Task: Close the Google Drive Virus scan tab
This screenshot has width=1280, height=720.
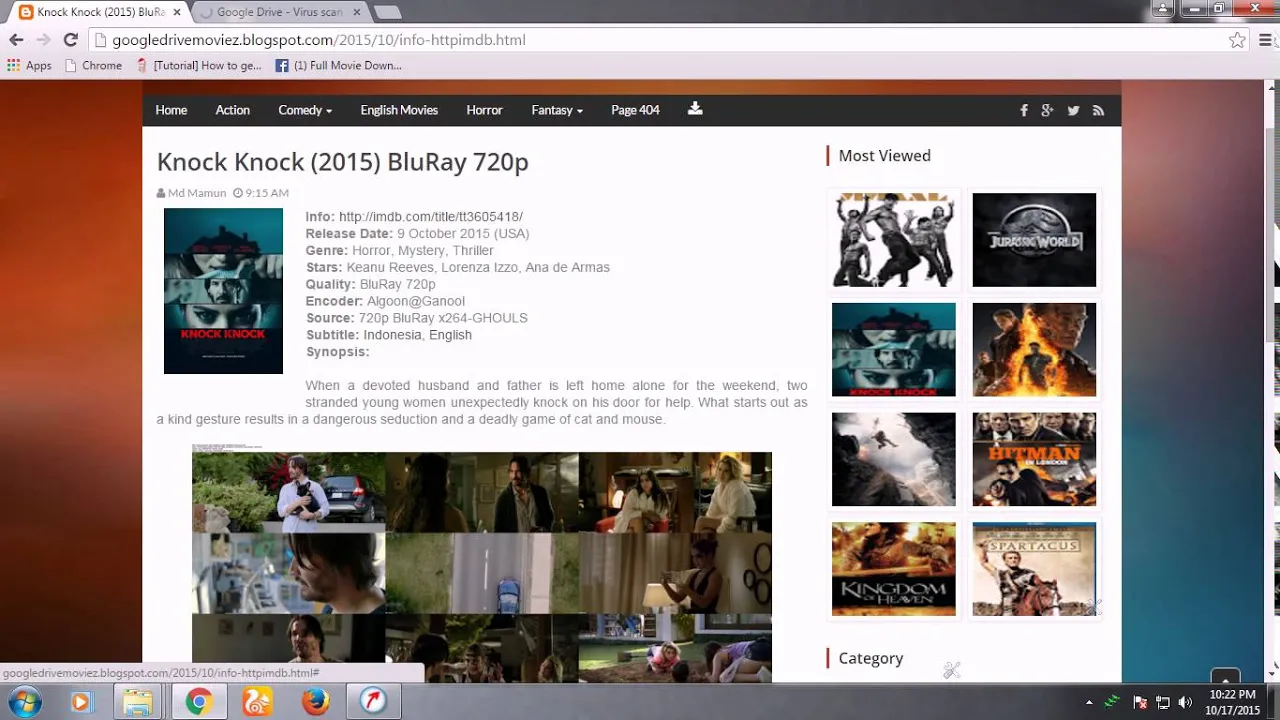Action: coord(356,12)
